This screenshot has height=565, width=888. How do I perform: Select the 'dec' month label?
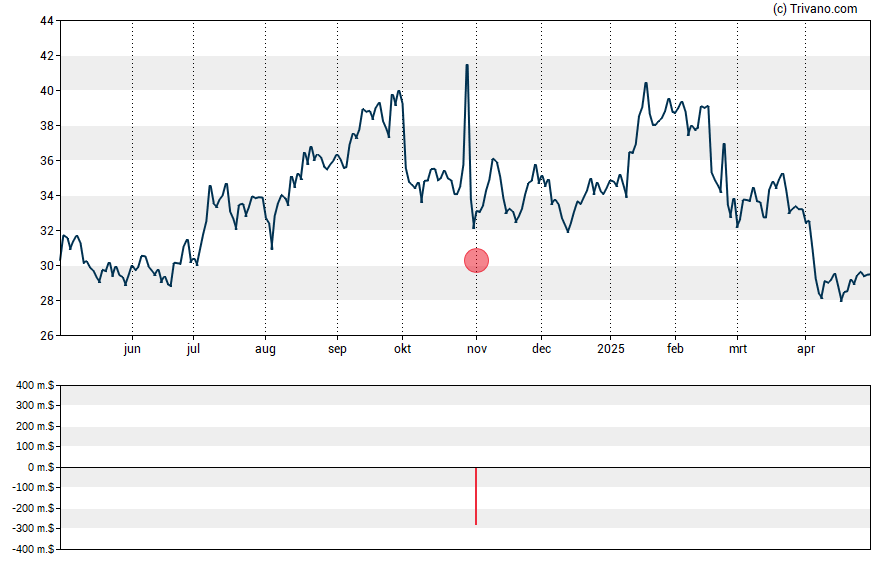[541, 349]
